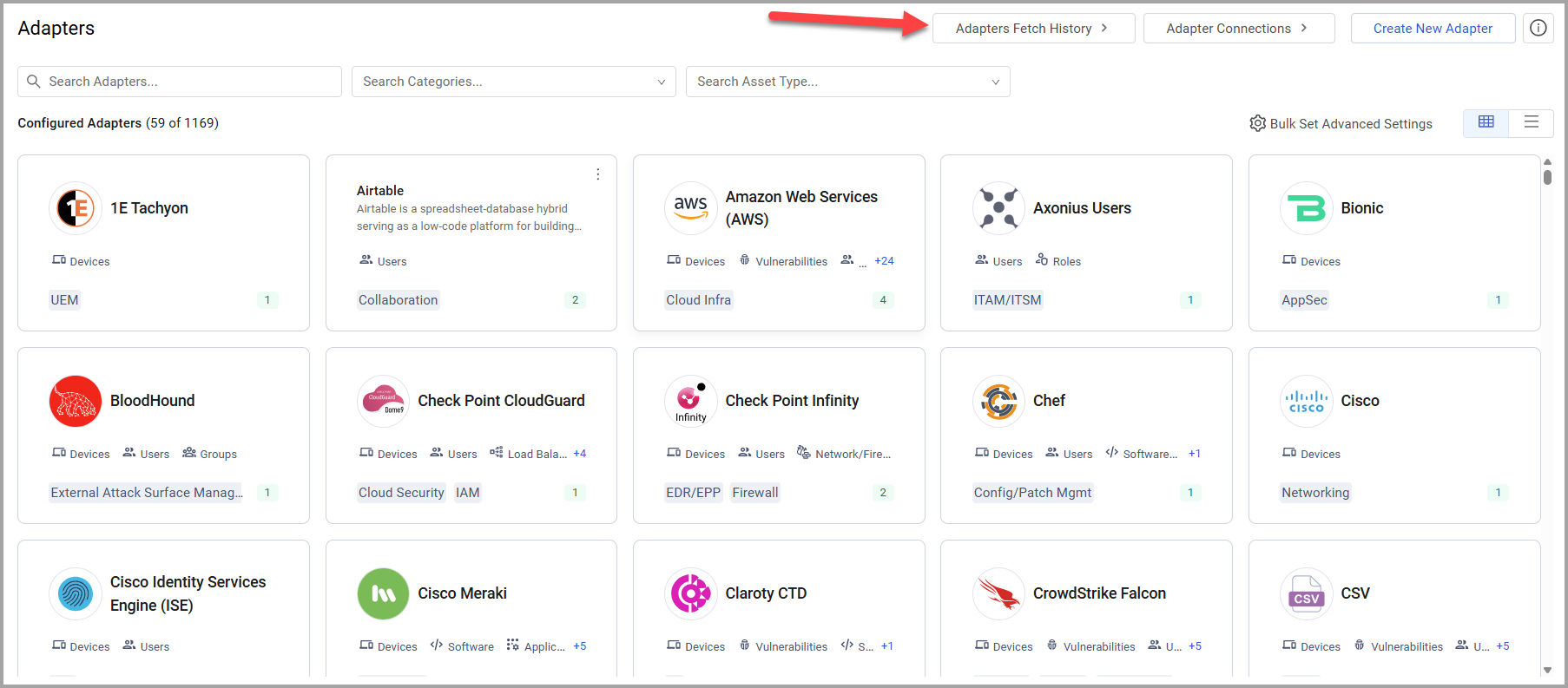The image size is (1568, 688).
Task: Click the Networking category tag
Action: [x=1315, y=493]
